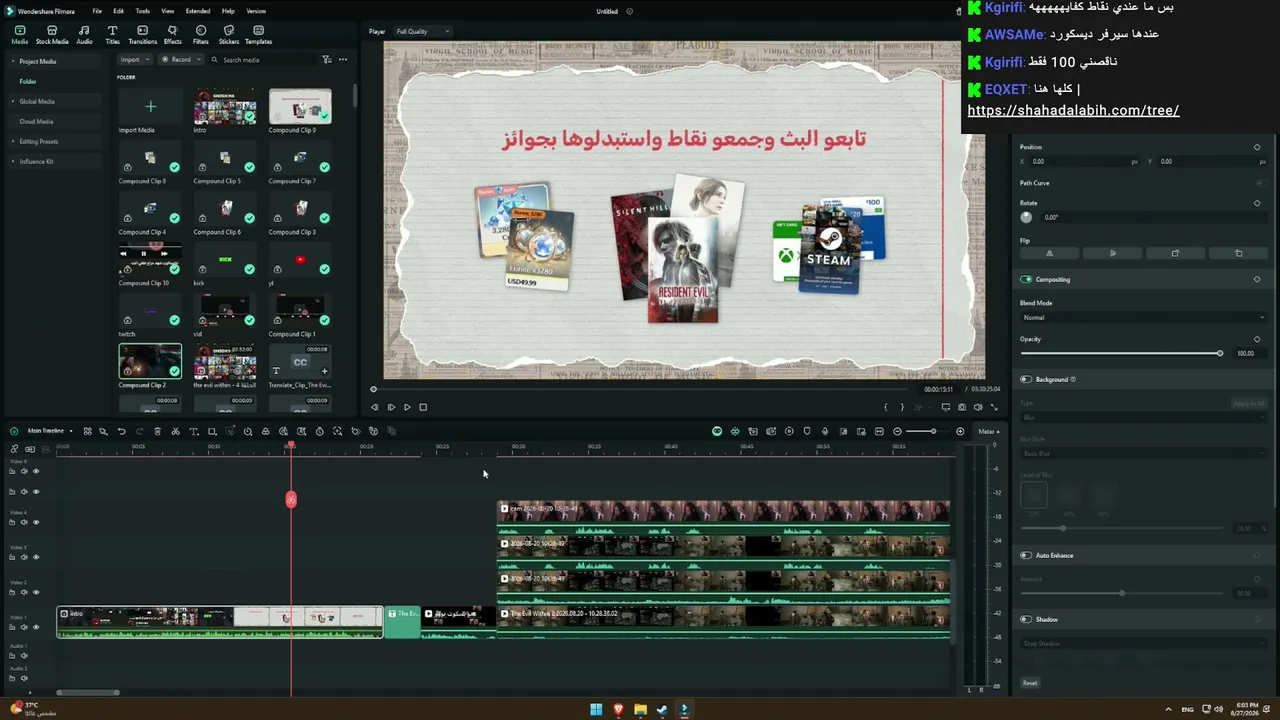Start voiceover with the microphone icon
1280x720 pixels.
pyautogui.click(x=825, y=431)
